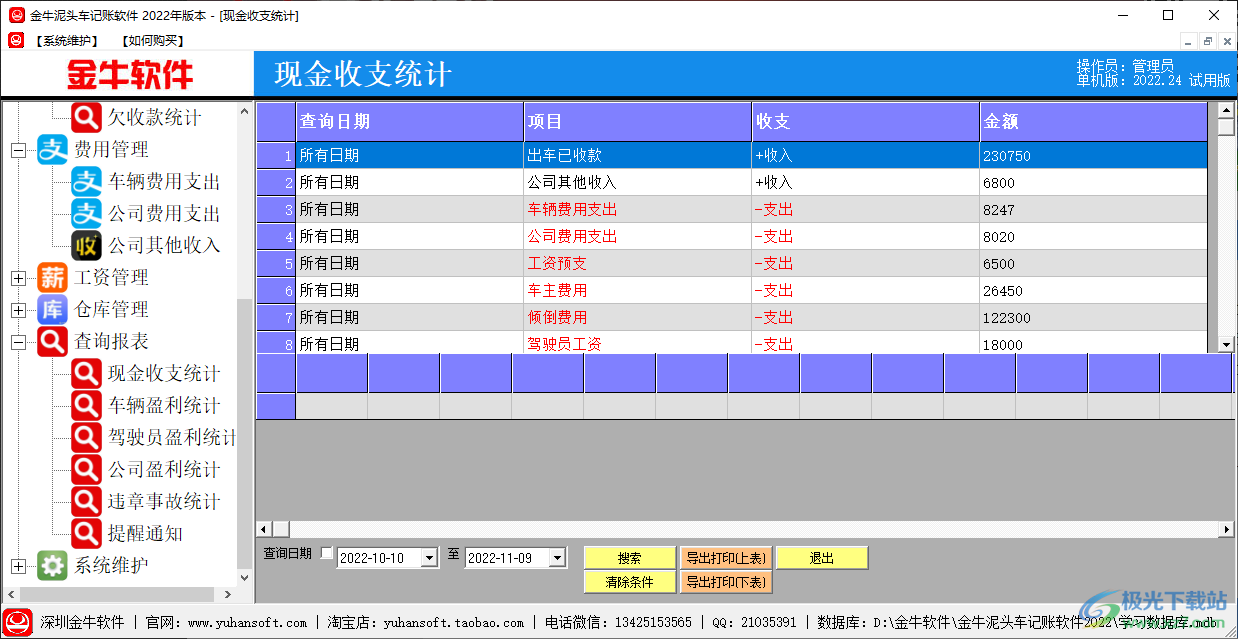Viewport: 1238px width, 639px height.
Task: Expand the 系统维护 tree node
Action: coord(18,566)
